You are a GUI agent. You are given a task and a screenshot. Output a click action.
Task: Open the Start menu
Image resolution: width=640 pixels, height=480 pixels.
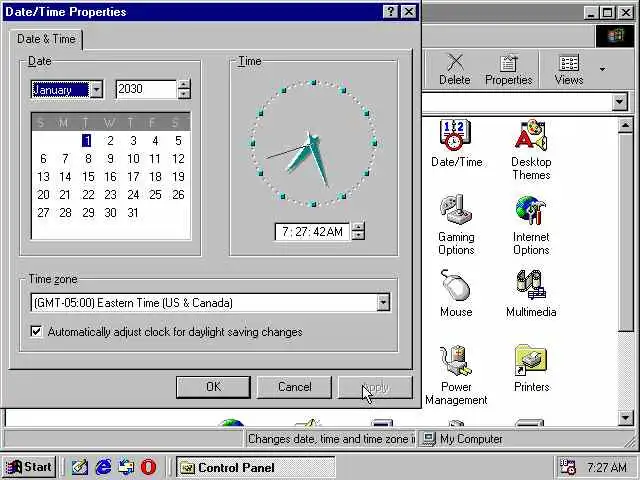(29, 467)
